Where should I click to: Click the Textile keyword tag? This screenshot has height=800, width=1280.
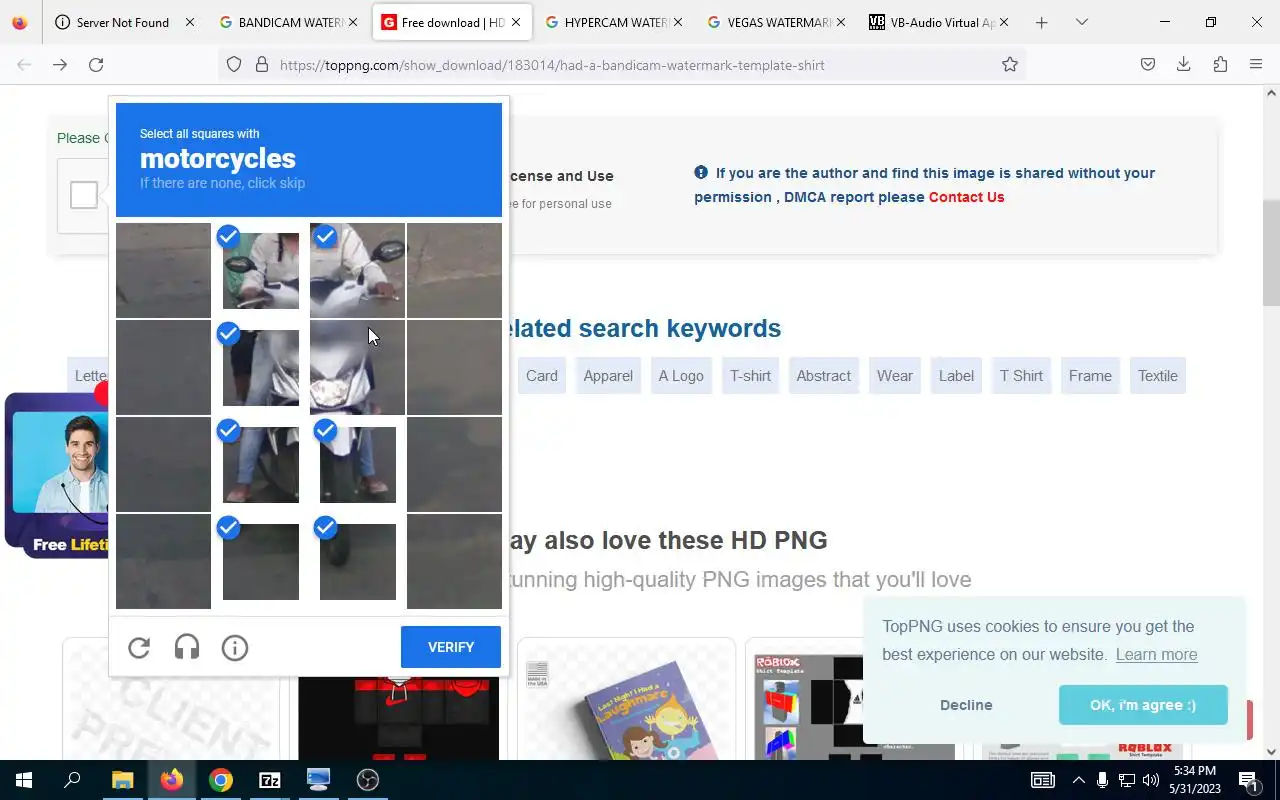(x=1158, y=376)
